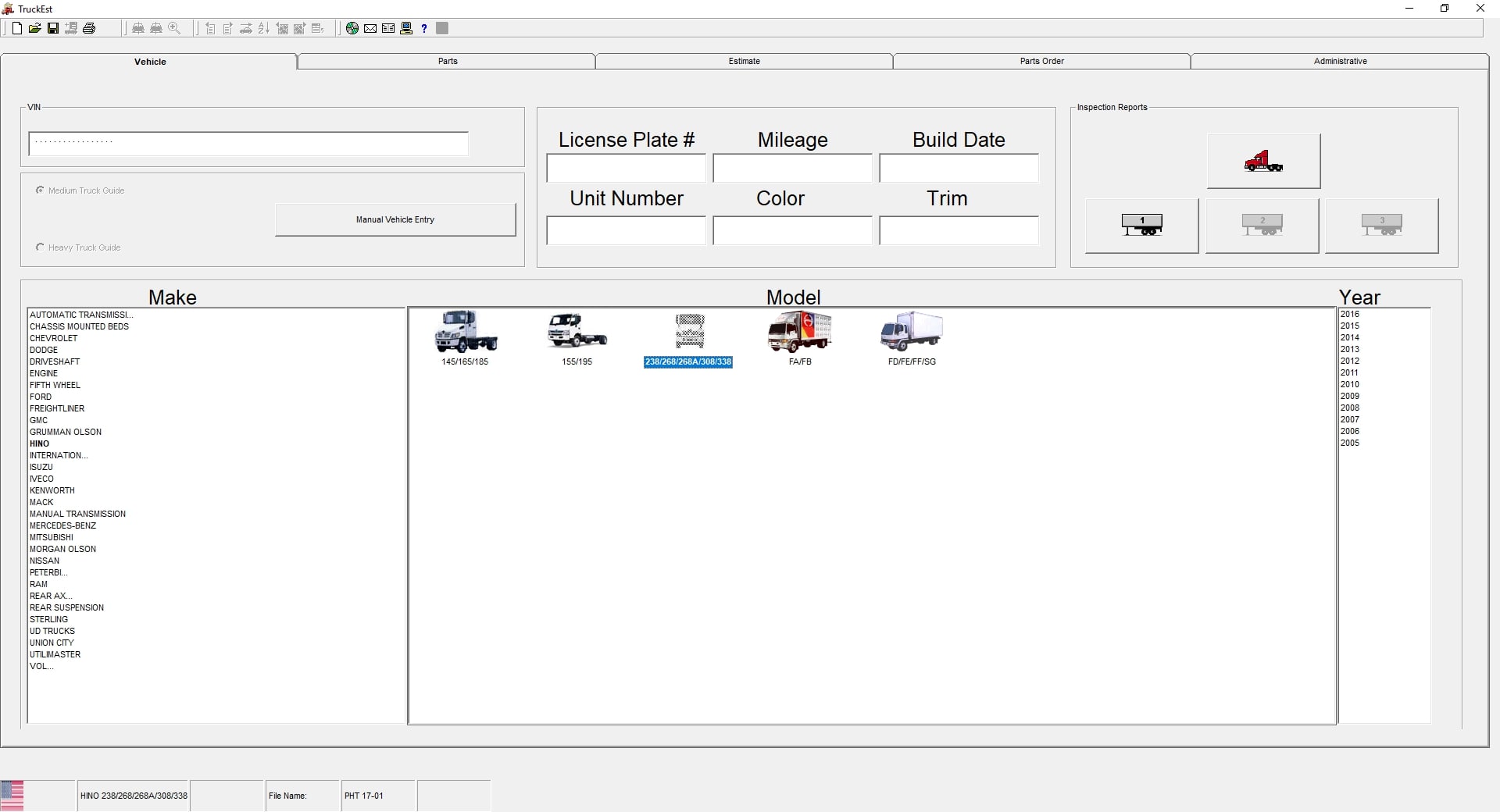The height and width of the screenshot is (812, 1500).
Task: Go to the Administrative tab
Action: pos(1340,61)
